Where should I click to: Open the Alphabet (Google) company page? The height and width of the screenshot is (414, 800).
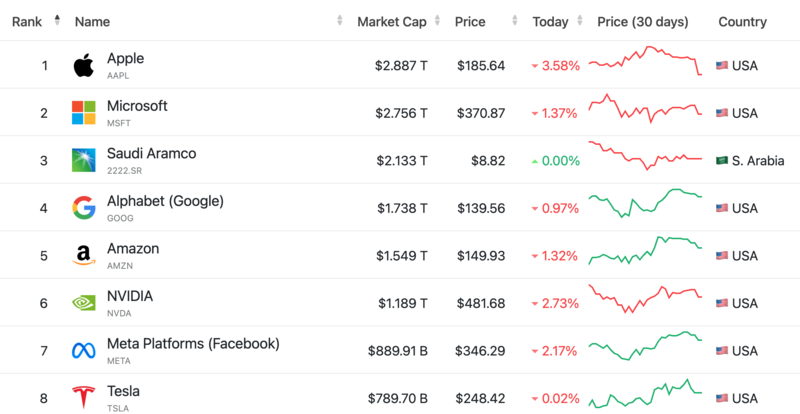tap(165, 201)
